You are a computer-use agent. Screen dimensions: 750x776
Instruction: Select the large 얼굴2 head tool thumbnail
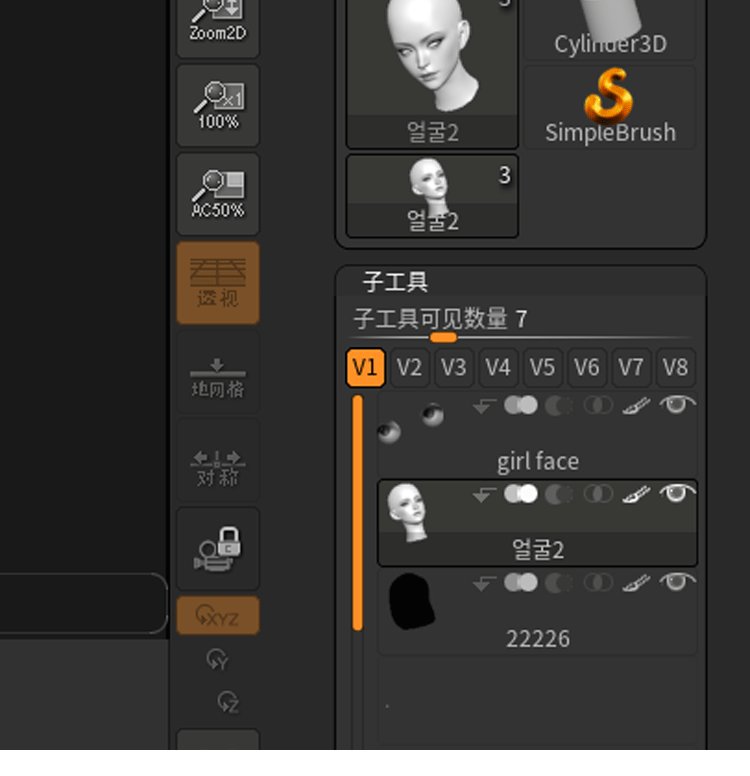(x=432, y=73)
